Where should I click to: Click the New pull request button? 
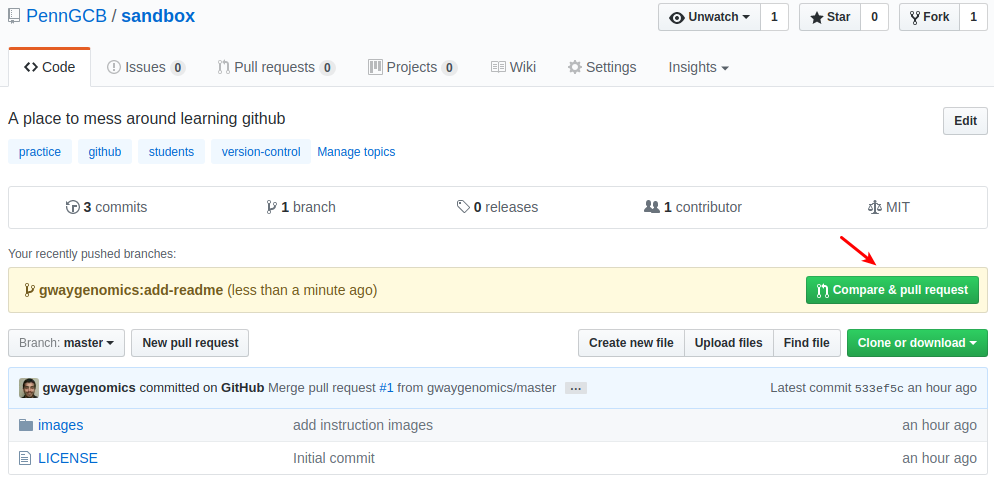[190, 342]
